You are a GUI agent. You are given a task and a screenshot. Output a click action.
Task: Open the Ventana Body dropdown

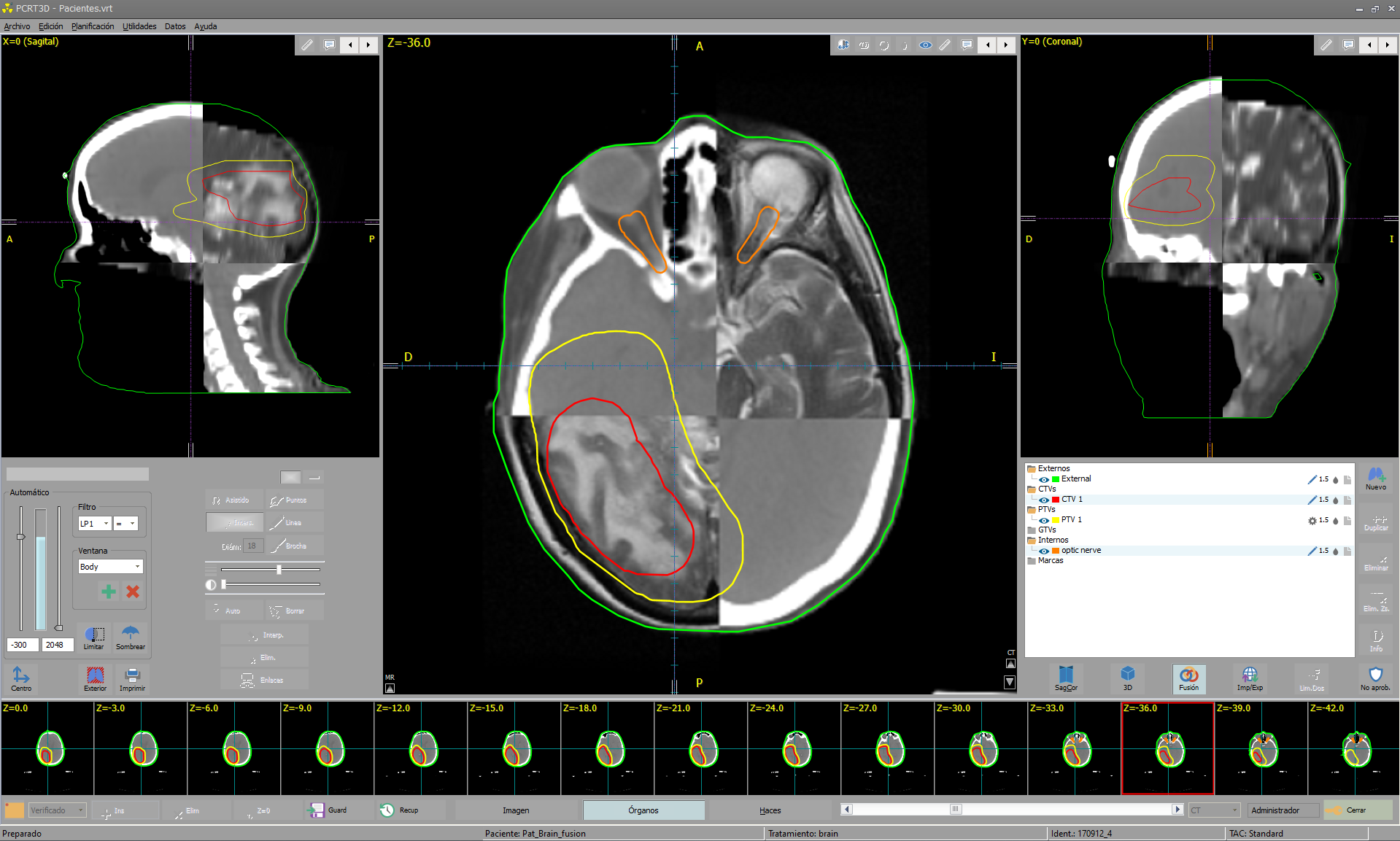click(111, 567)
